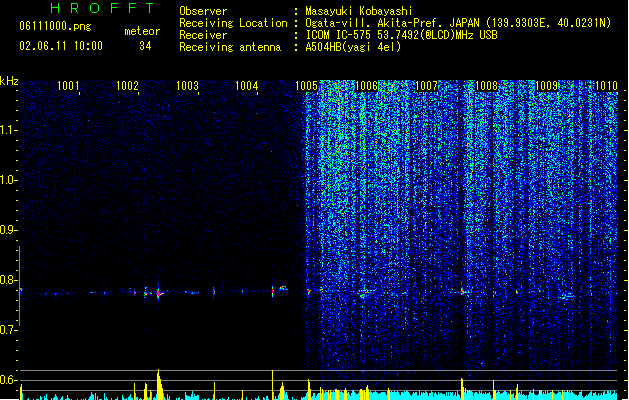Select observer name Masayuki Kobayashi
The width and height of the screenshot is (629, 400).
click(359, 11)
